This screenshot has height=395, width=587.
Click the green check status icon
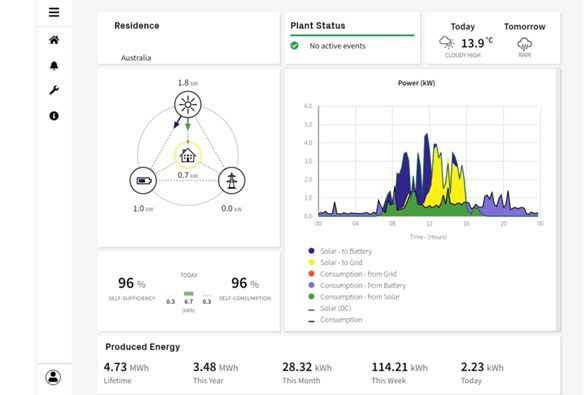coord(295,46)
